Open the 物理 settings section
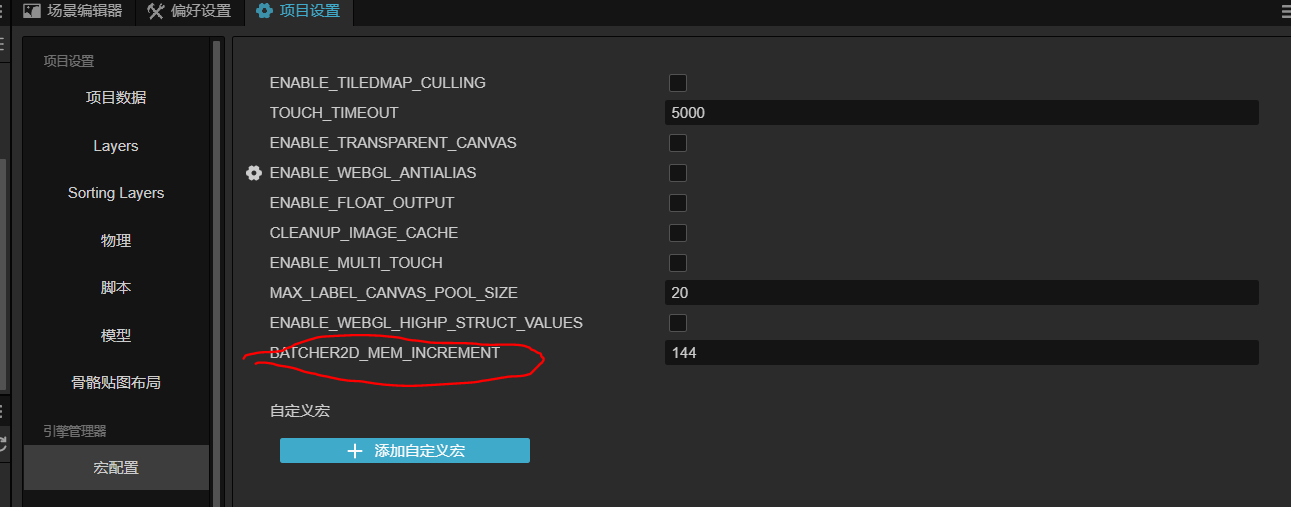1291x507 pixels. [116, 241]
